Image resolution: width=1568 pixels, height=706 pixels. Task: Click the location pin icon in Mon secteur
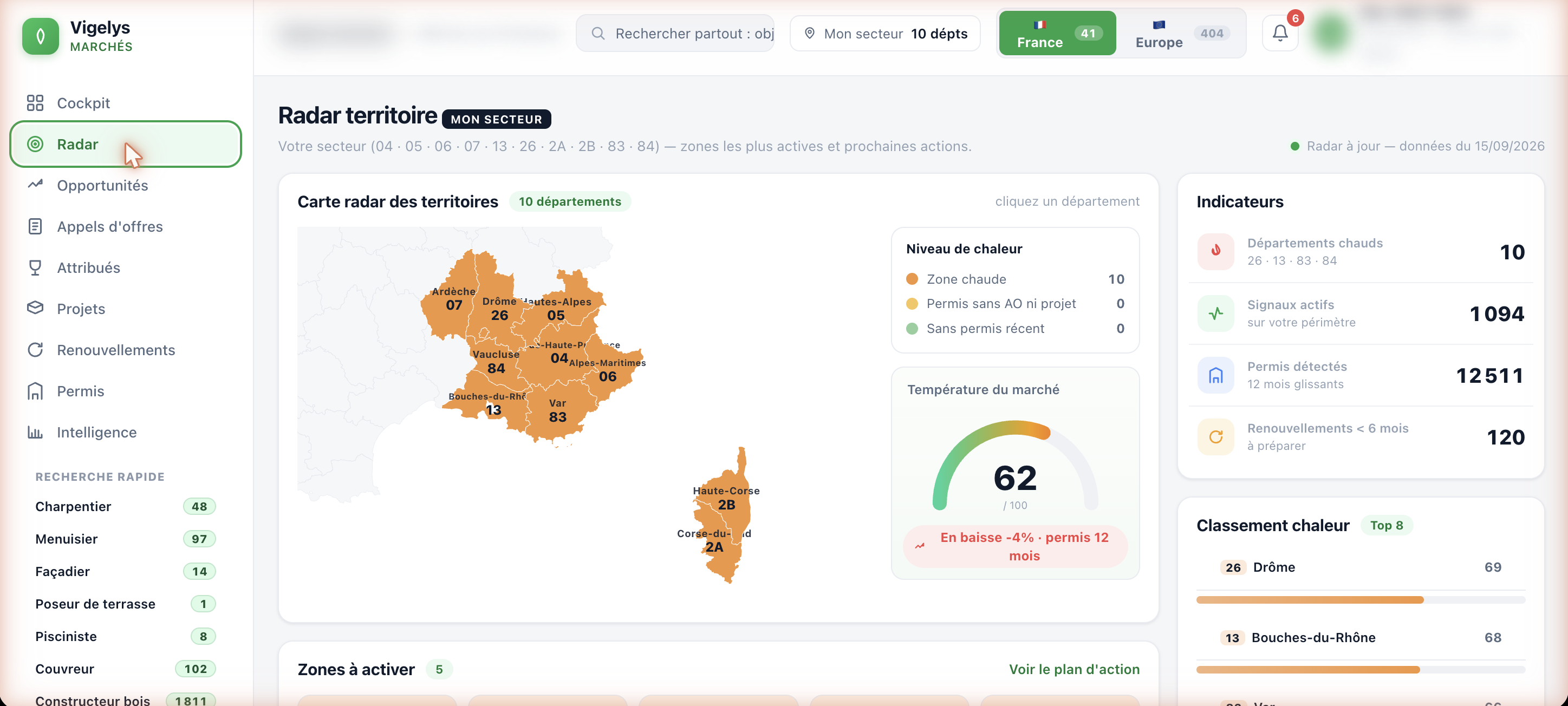pos(810,34)
